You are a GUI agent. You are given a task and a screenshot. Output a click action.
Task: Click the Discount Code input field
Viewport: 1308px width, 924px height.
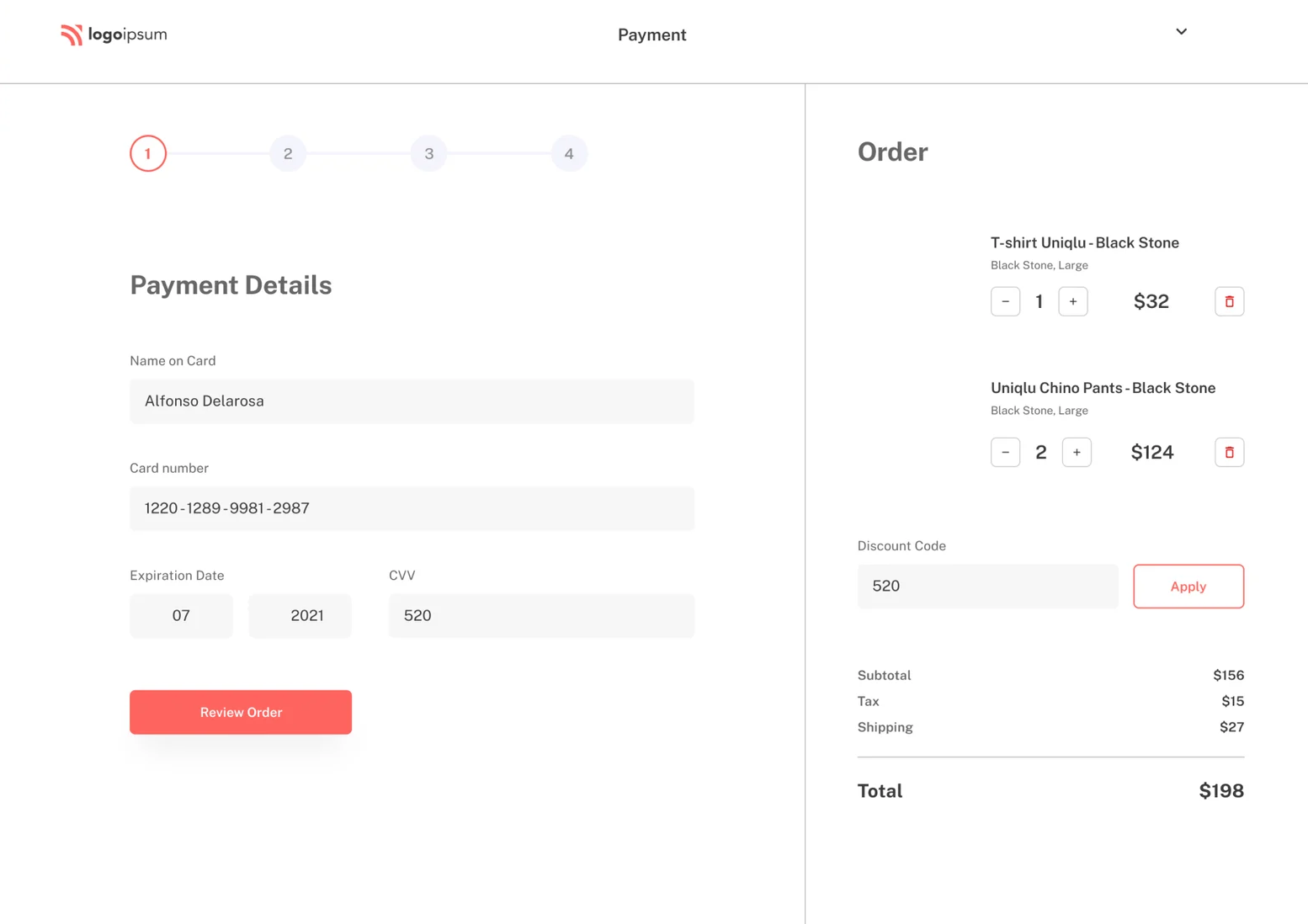pos(987,586)
